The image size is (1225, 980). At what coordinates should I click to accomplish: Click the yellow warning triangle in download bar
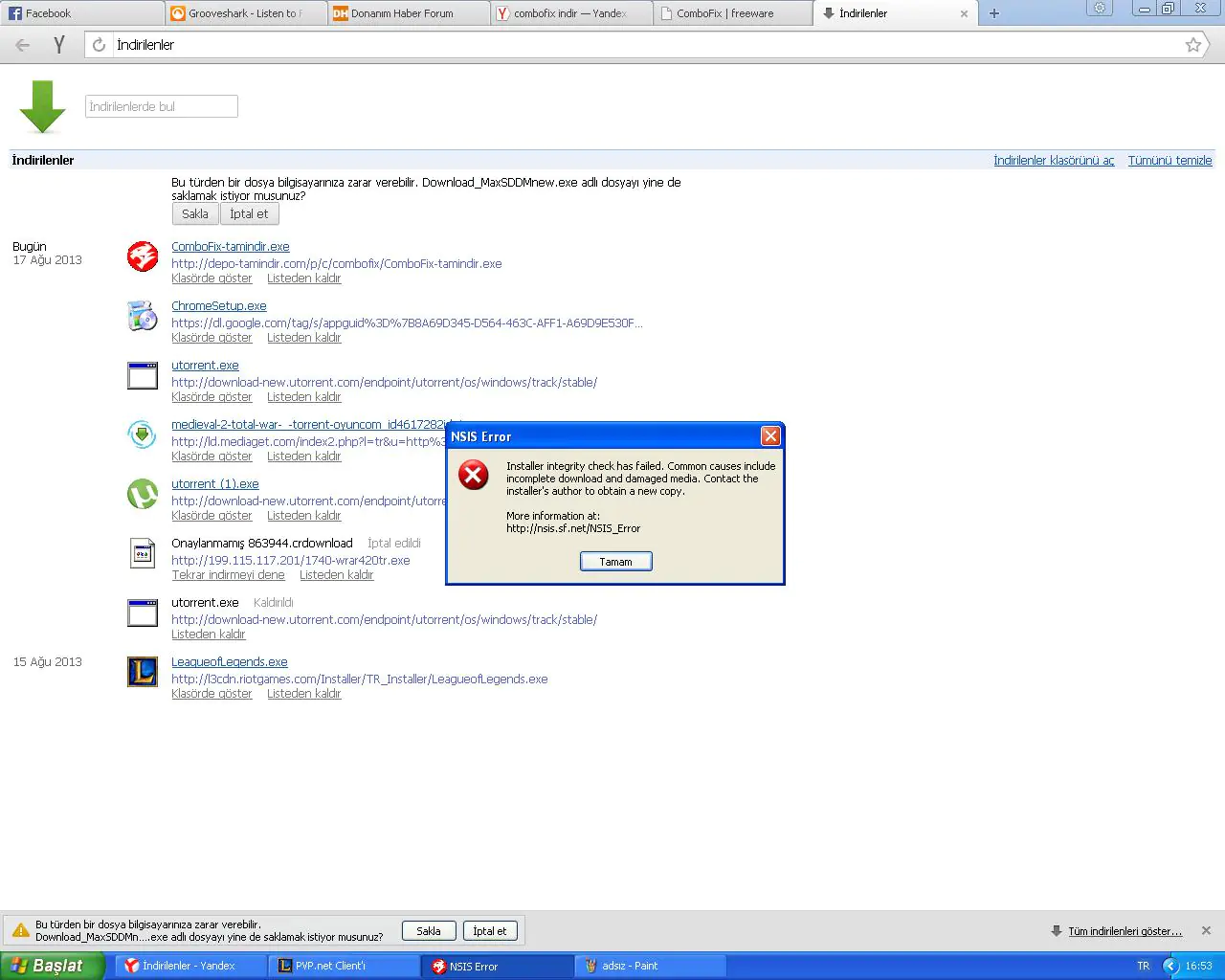20,930
